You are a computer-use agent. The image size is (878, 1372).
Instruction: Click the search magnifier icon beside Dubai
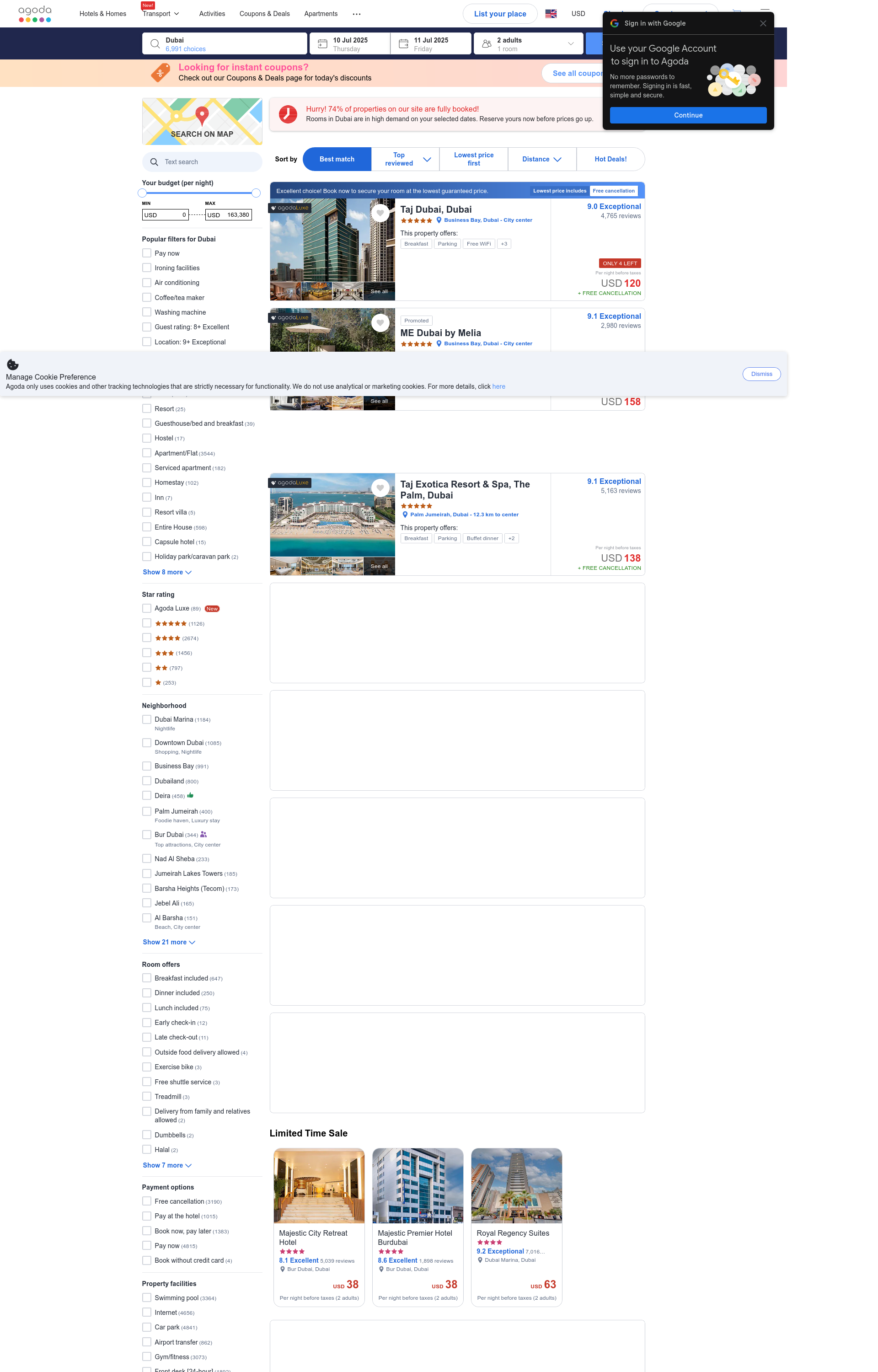155,44
